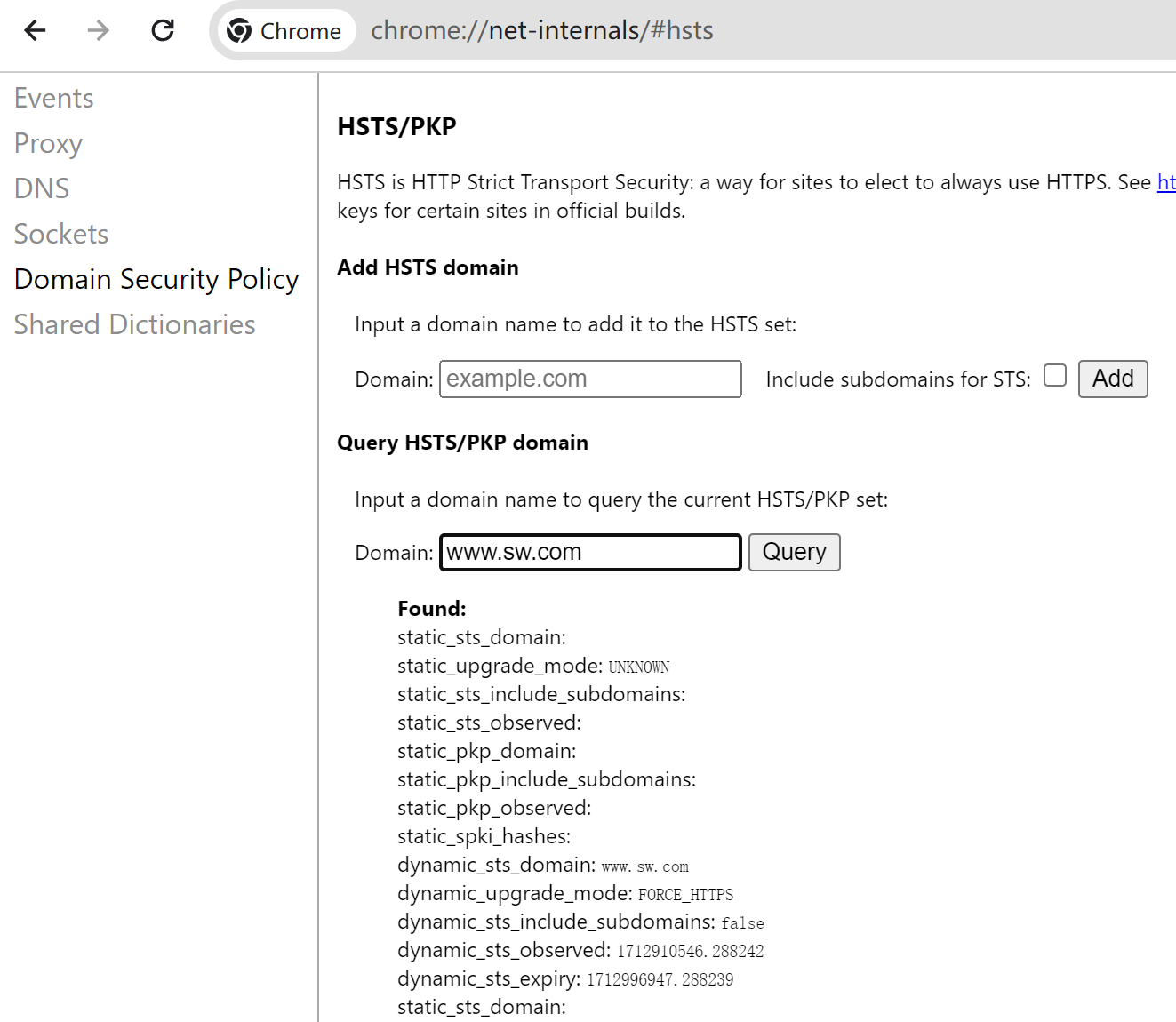Click the FORCE_HTTPS upgrade mode value

pos(685,894)
